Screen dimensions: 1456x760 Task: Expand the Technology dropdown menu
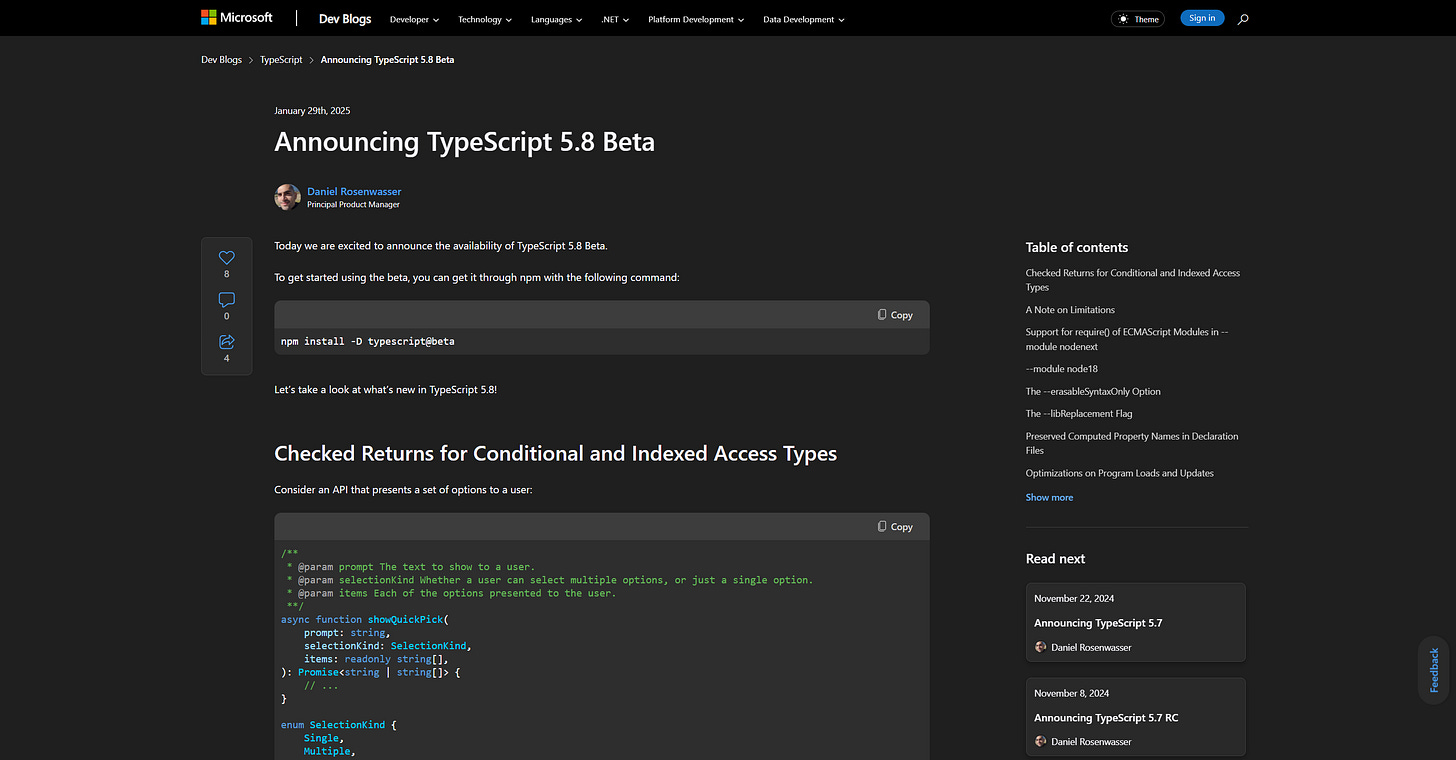tap(485, 20)
